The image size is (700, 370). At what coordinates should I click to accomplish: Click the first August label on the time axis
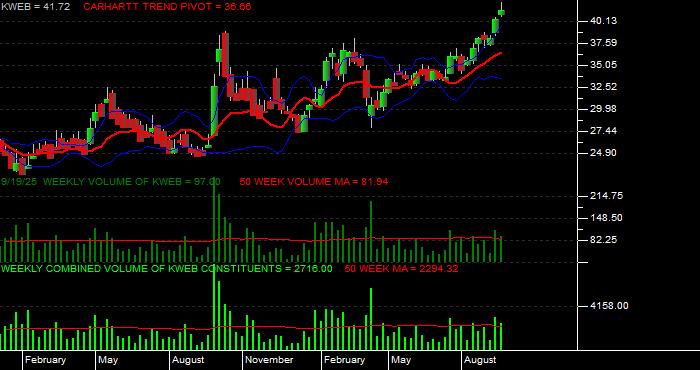[188, 360]
